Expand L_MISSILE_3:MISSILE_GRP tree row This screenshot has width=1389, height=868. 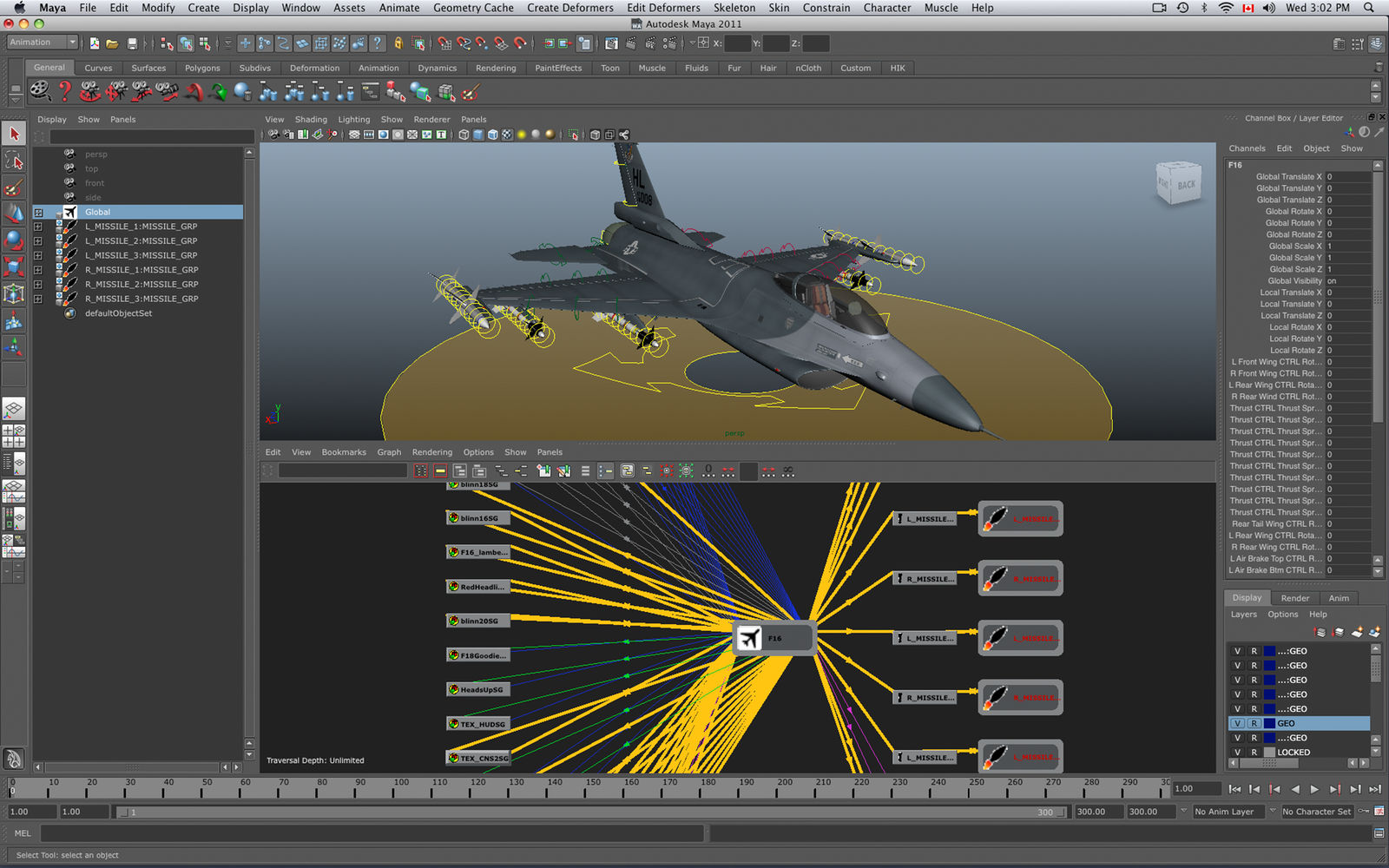pyautogui.click(x=38, y=255)
